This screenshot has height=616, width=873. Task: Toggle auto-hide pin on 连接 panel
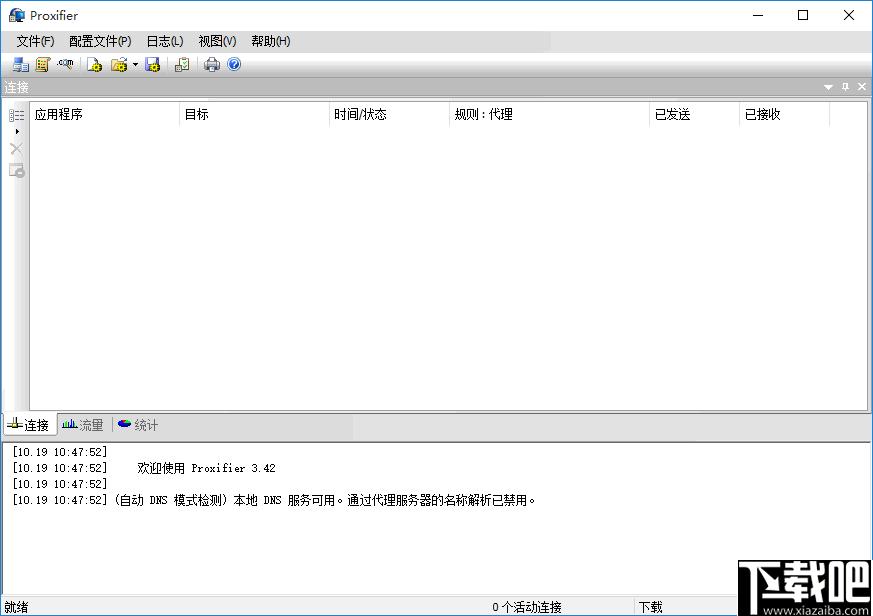(x=845, y=86)
